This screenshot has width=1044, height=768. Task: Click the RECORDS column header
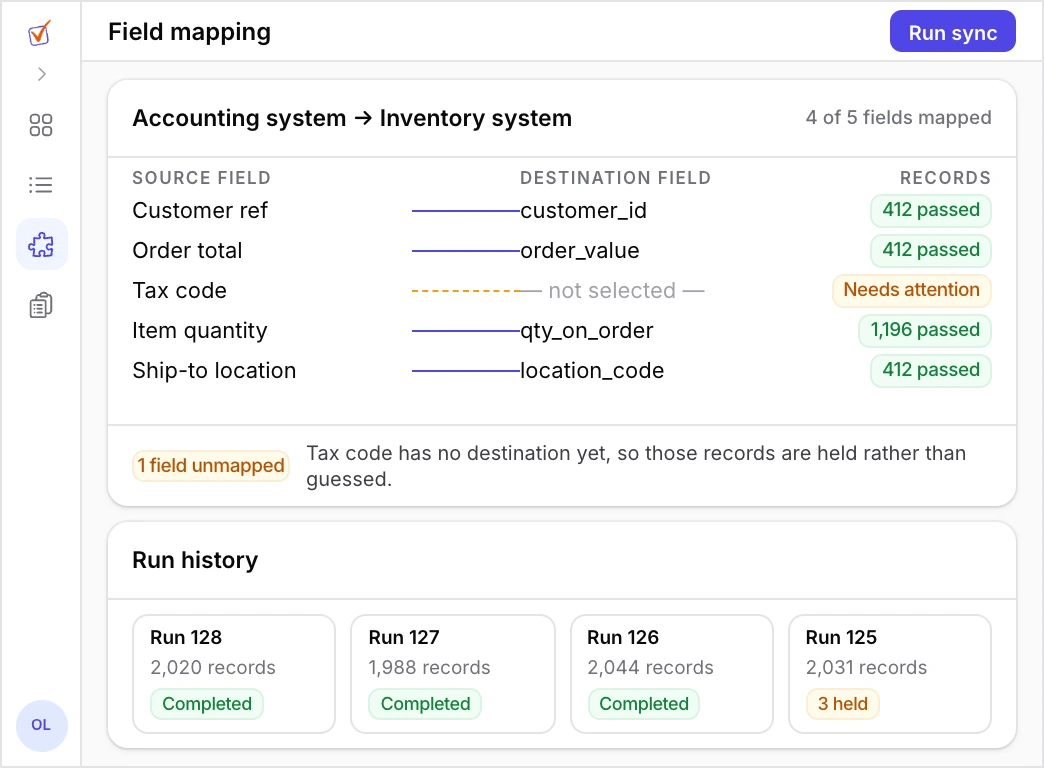tap(945, 178)
